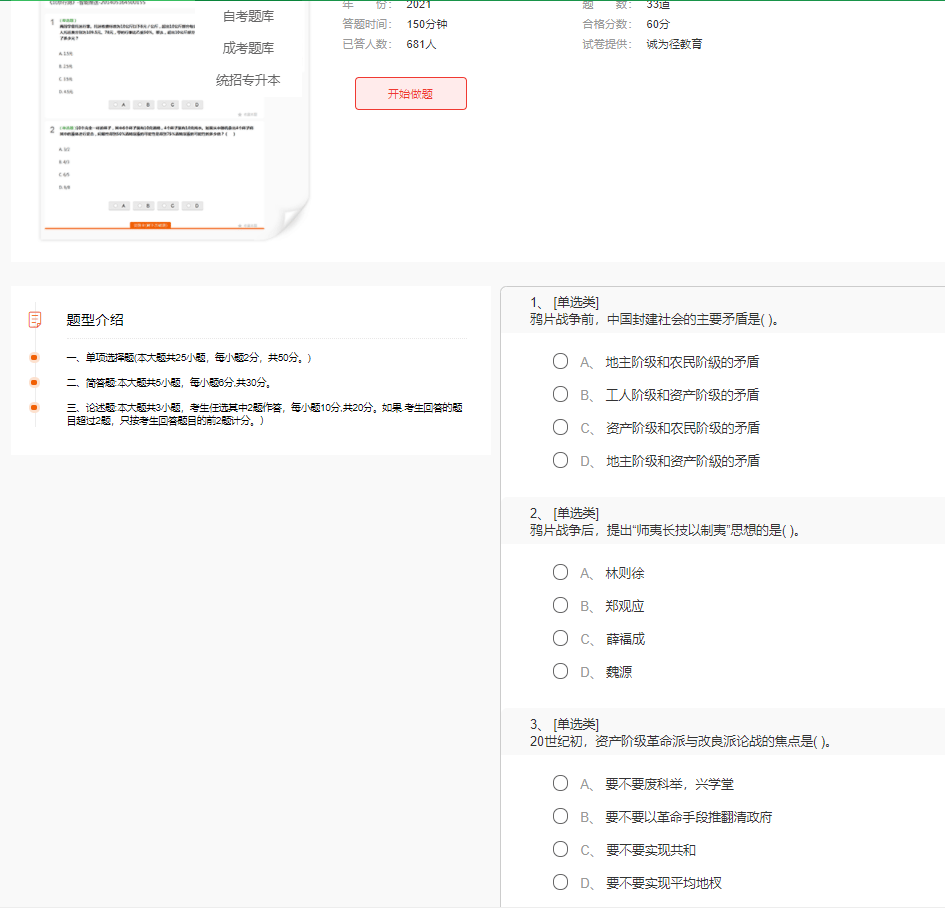The height and width of the screenshot is (914, 945).
Task: Click question 3 text 20世纪初
Action: [681, 742]
